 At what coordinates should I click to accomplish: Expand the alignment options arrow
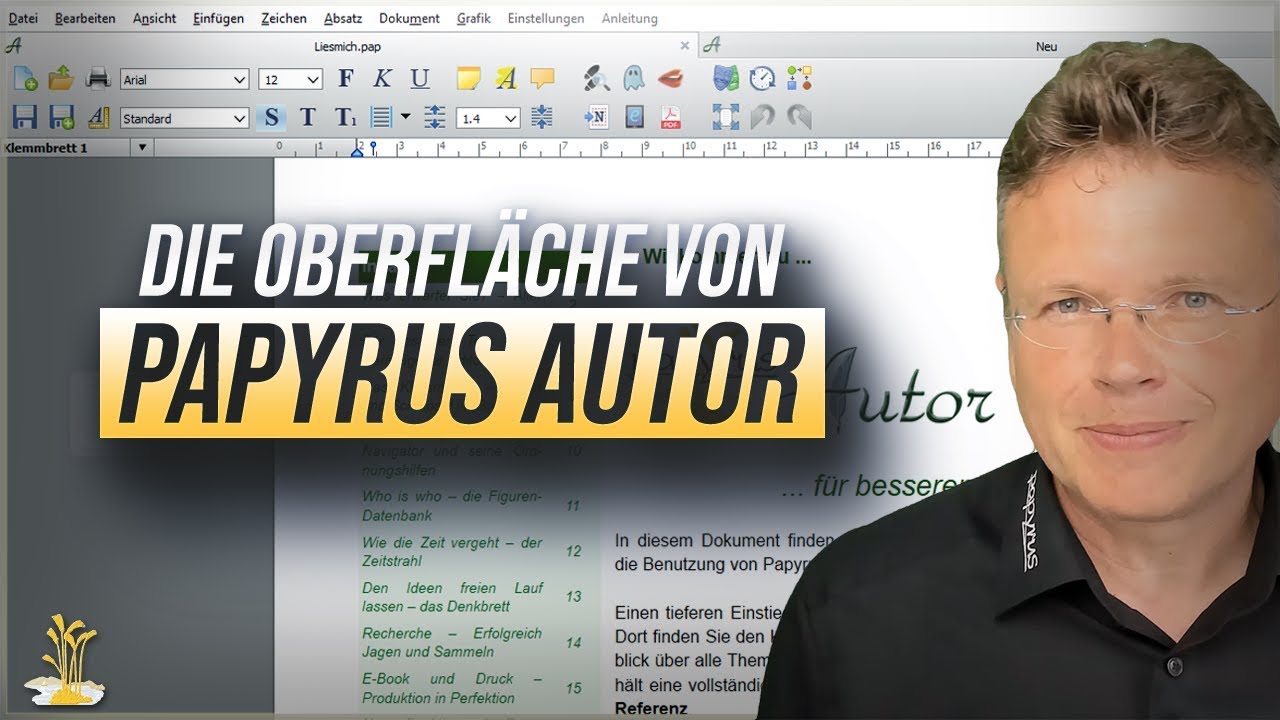[x=405, y=117]
